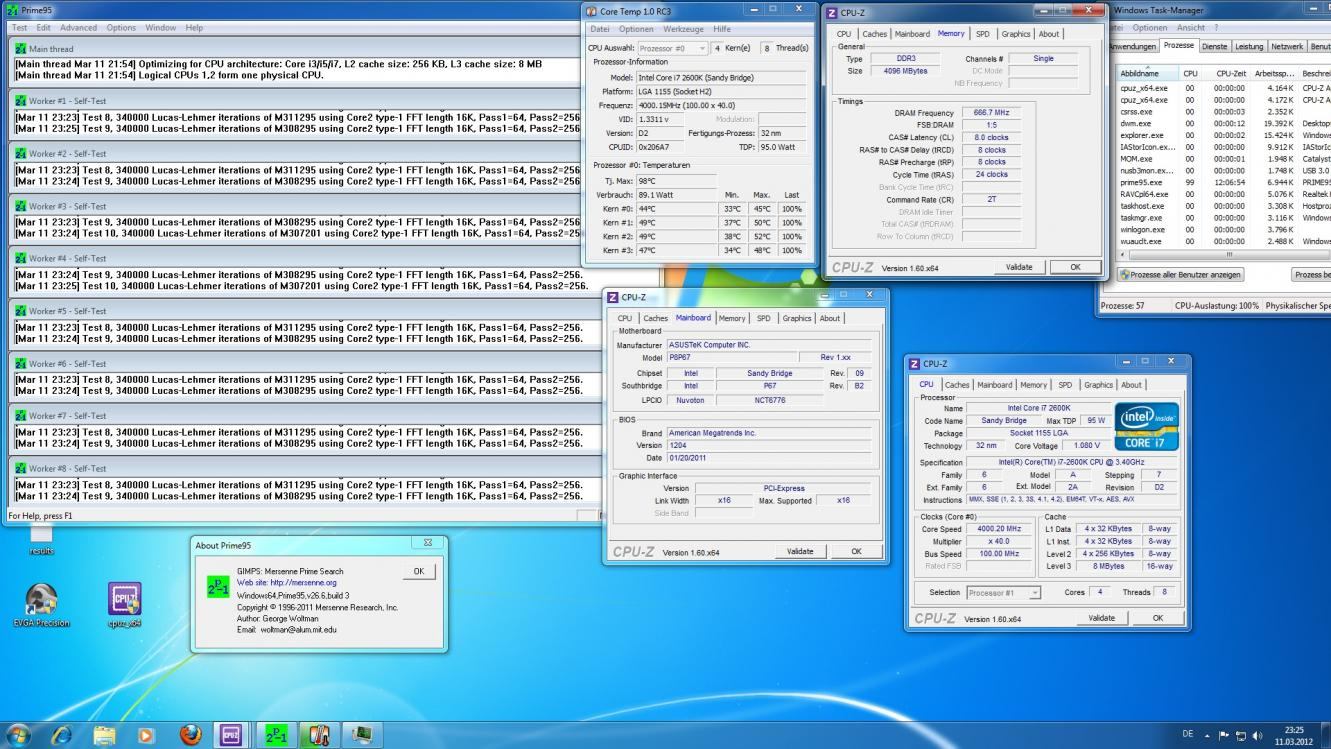Select the dwm.exe process row

[1224, 124]
